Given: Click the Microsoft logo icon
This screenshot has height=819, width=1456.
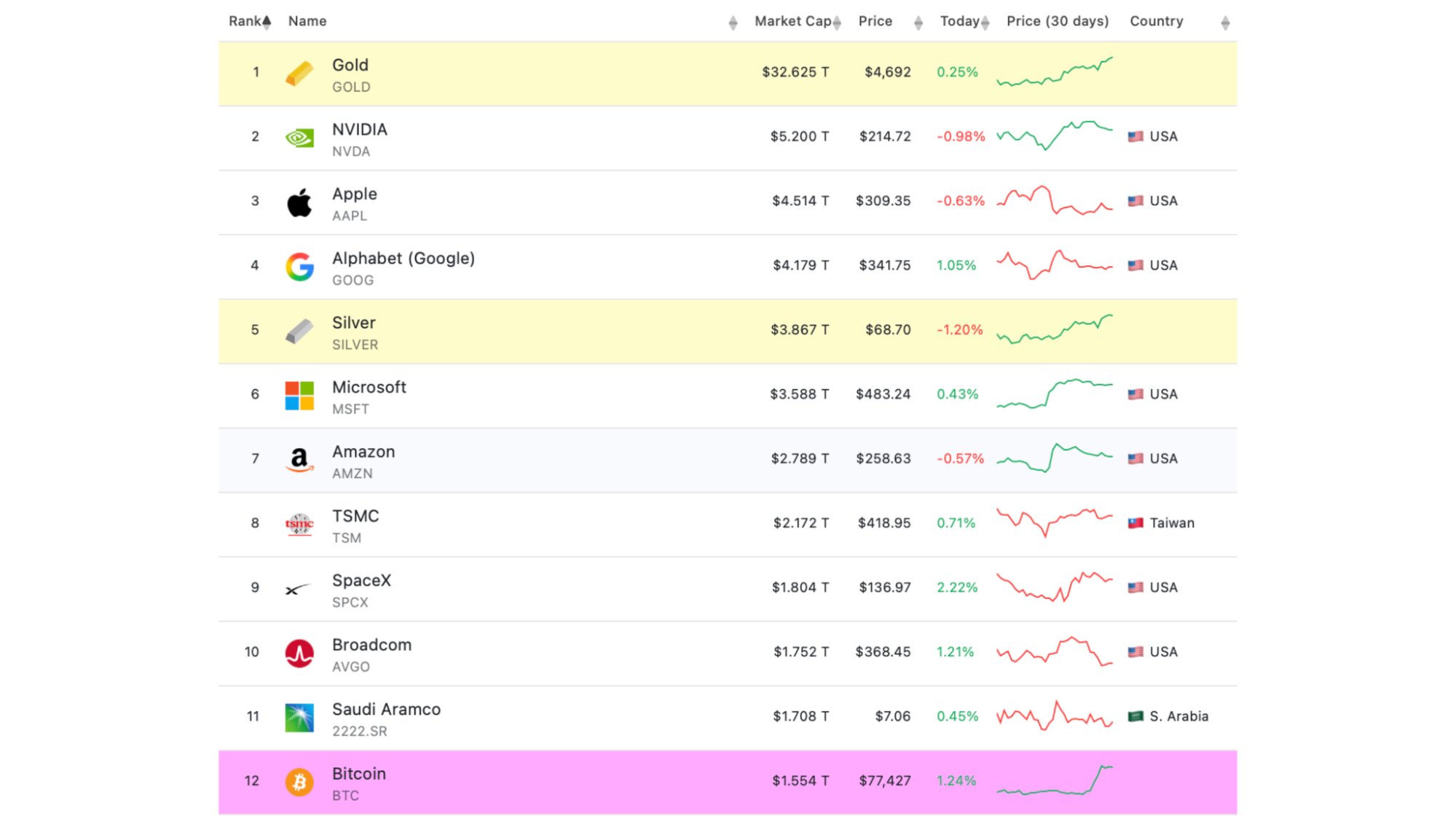Looking at the screenshot, I should pyautogui.click(x=299, y=396).
